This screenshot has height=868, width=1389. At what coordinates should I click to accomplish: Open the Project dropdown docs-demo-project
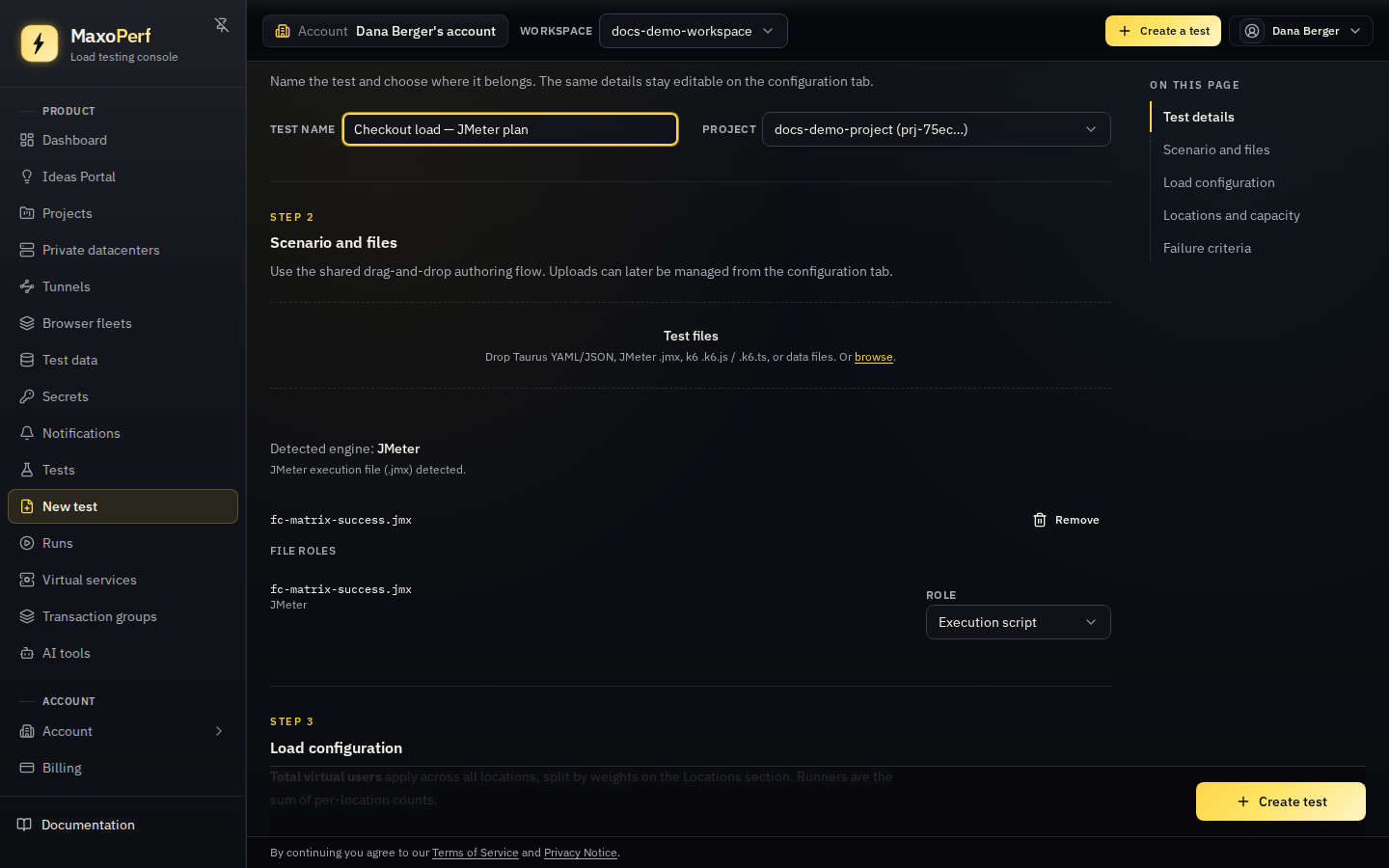[936, 129]
